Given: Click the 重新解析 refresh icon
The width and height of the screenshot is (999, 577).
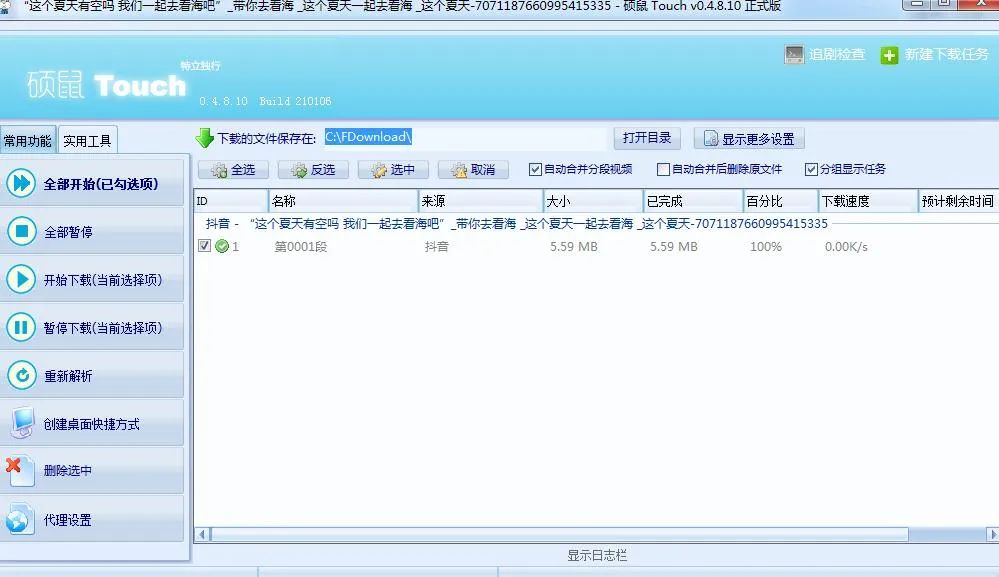Looking at the screenshot, I should click(x=22, y=375).
